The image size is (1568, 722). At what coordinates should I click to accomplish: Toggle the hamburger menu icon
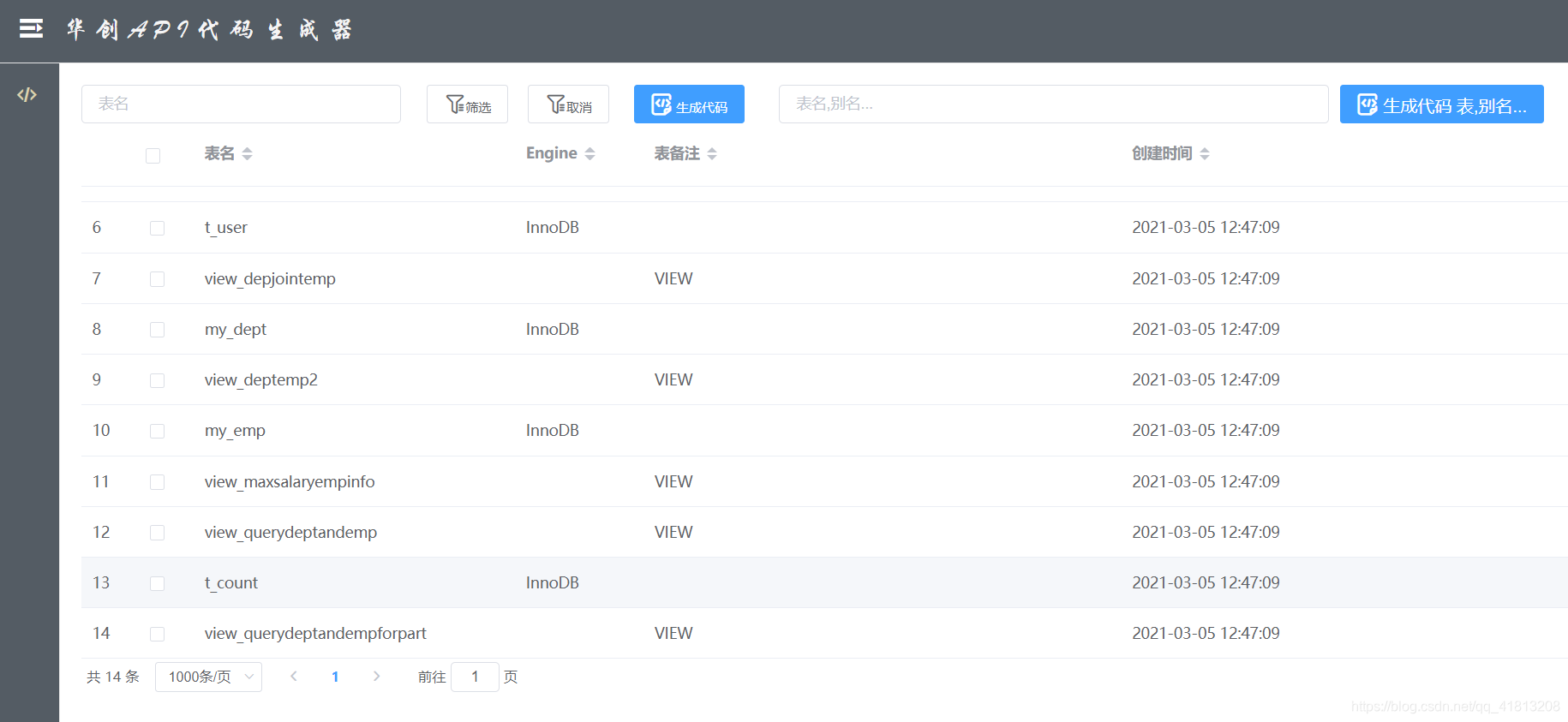click(31, 29)
